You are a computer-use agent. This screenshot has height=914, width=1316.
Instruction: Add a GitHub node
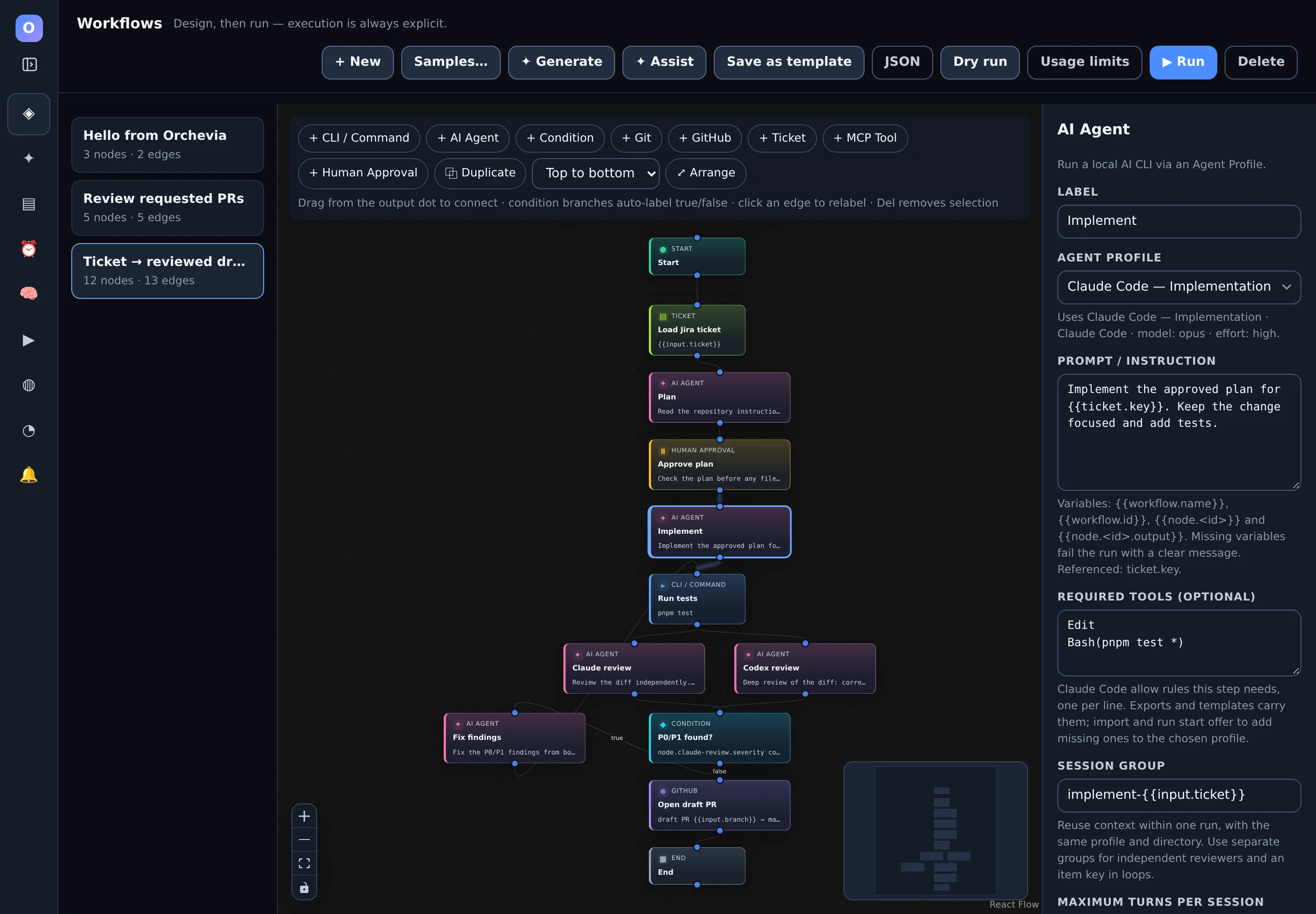pyautogui.click(x=705, y=138)
